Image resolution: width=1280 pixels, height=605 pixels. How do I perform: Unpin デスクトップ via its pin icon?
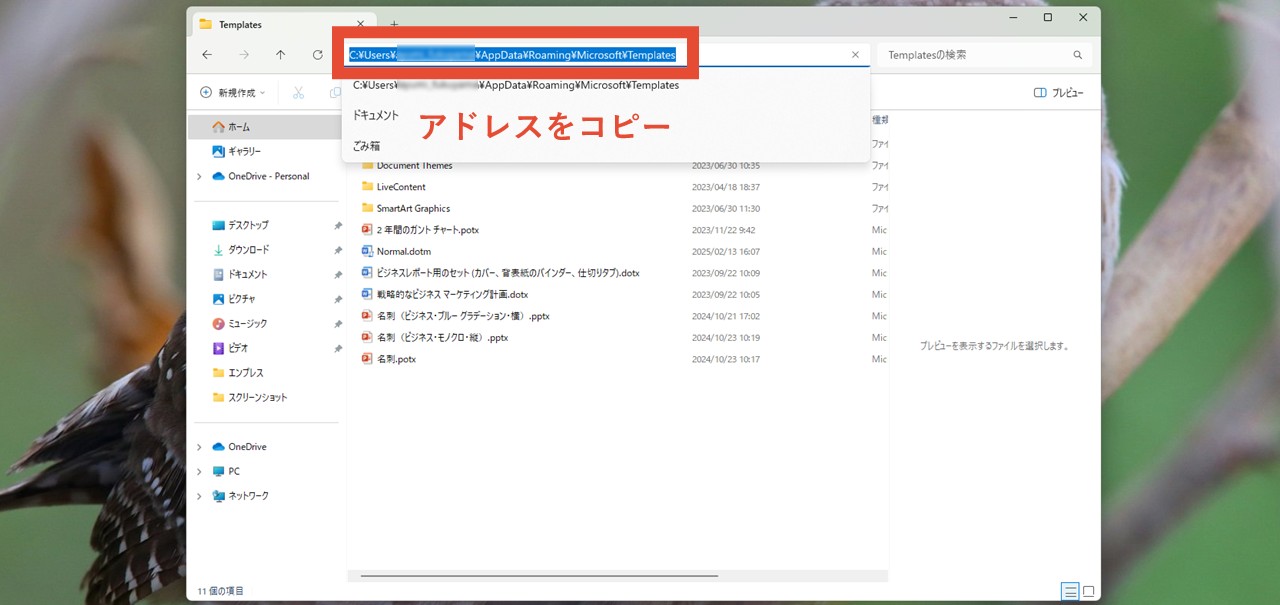point(338,226)
